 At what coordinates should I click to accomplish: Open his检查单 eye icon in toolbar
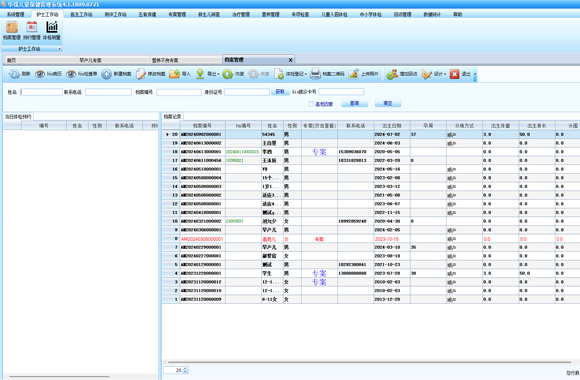pyautogui.click(x=71, y=74)
